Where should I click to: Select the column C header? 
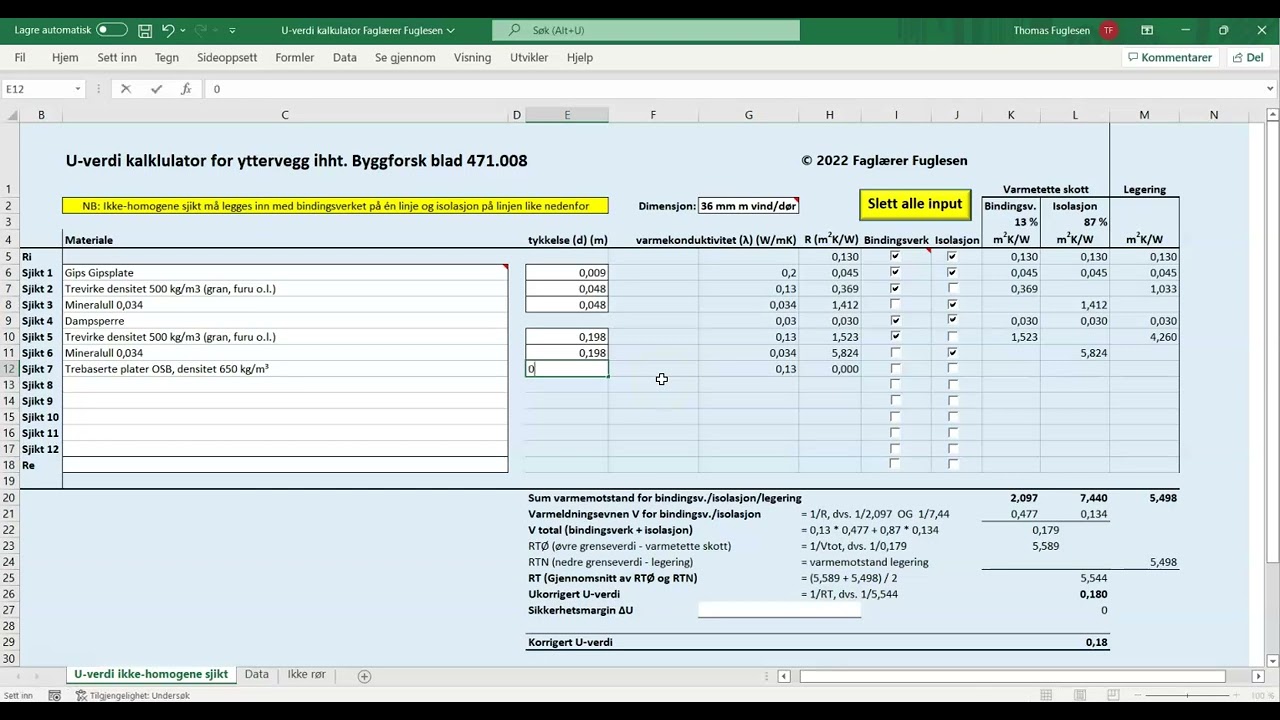coord(285,115)
